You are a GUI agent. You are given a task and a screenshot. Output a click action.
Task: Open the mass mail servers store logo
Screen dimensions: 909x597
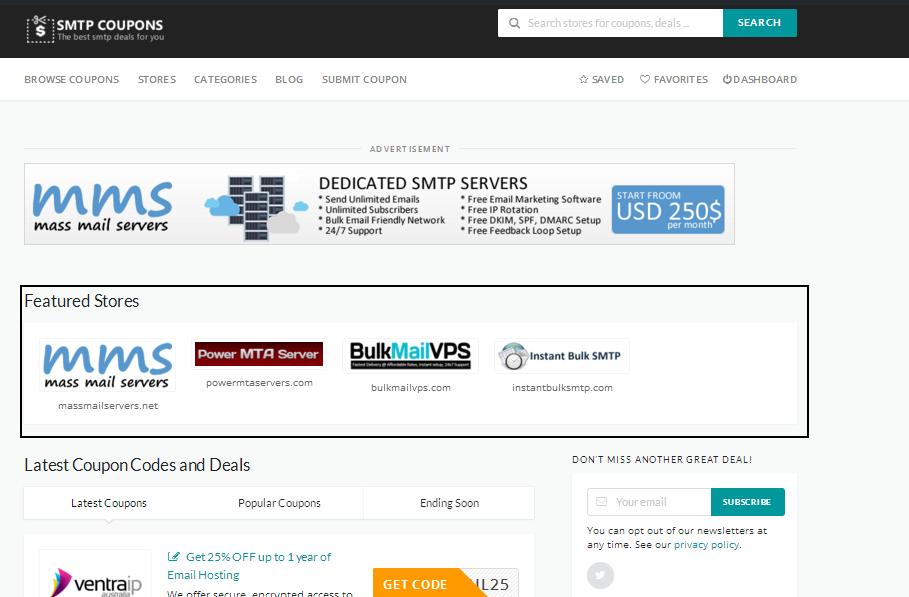coord(107,365)
